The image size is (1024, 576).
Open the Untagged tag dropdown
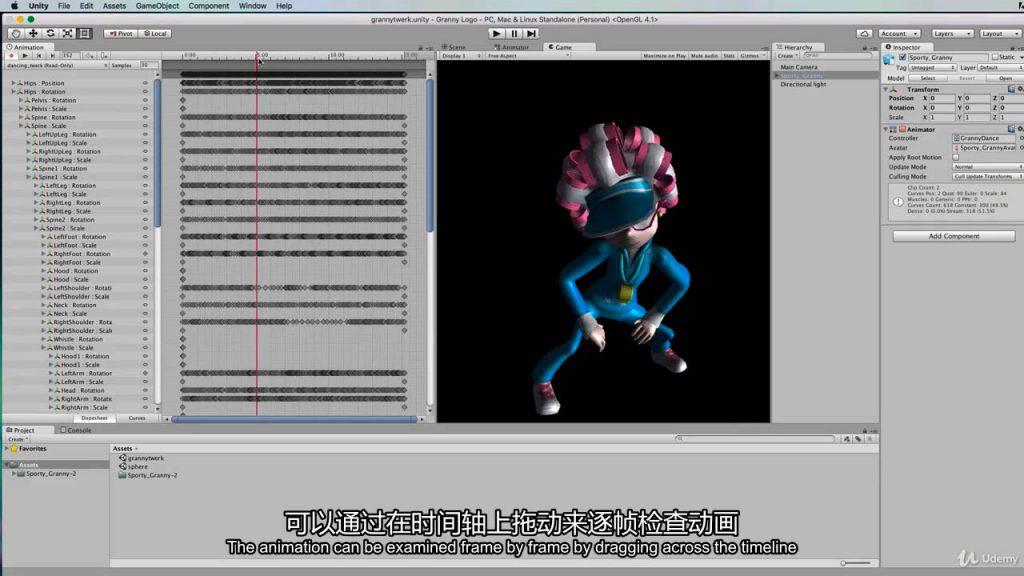[x=933, y=68]
